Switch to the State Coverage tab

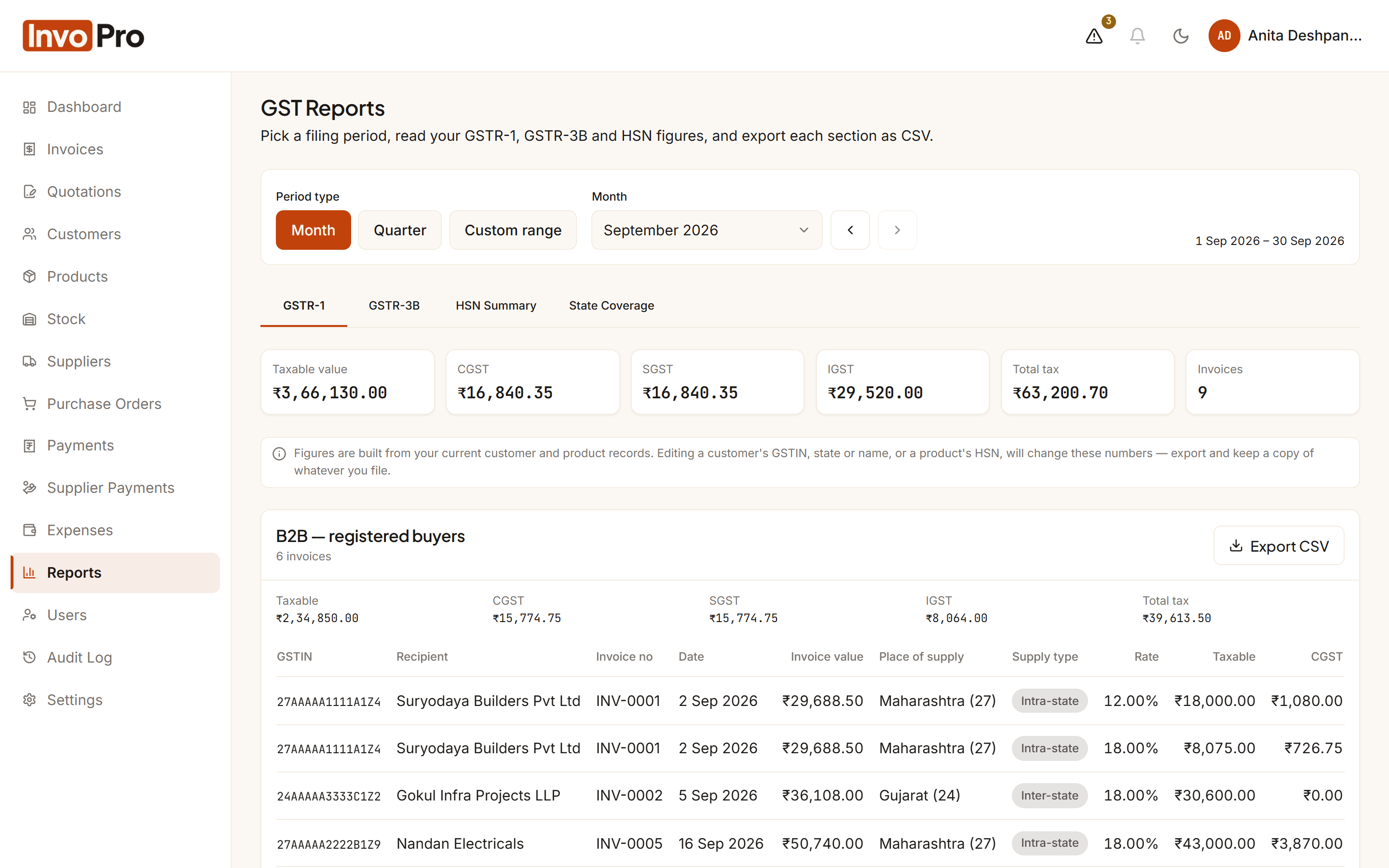(x=611, y=305)
